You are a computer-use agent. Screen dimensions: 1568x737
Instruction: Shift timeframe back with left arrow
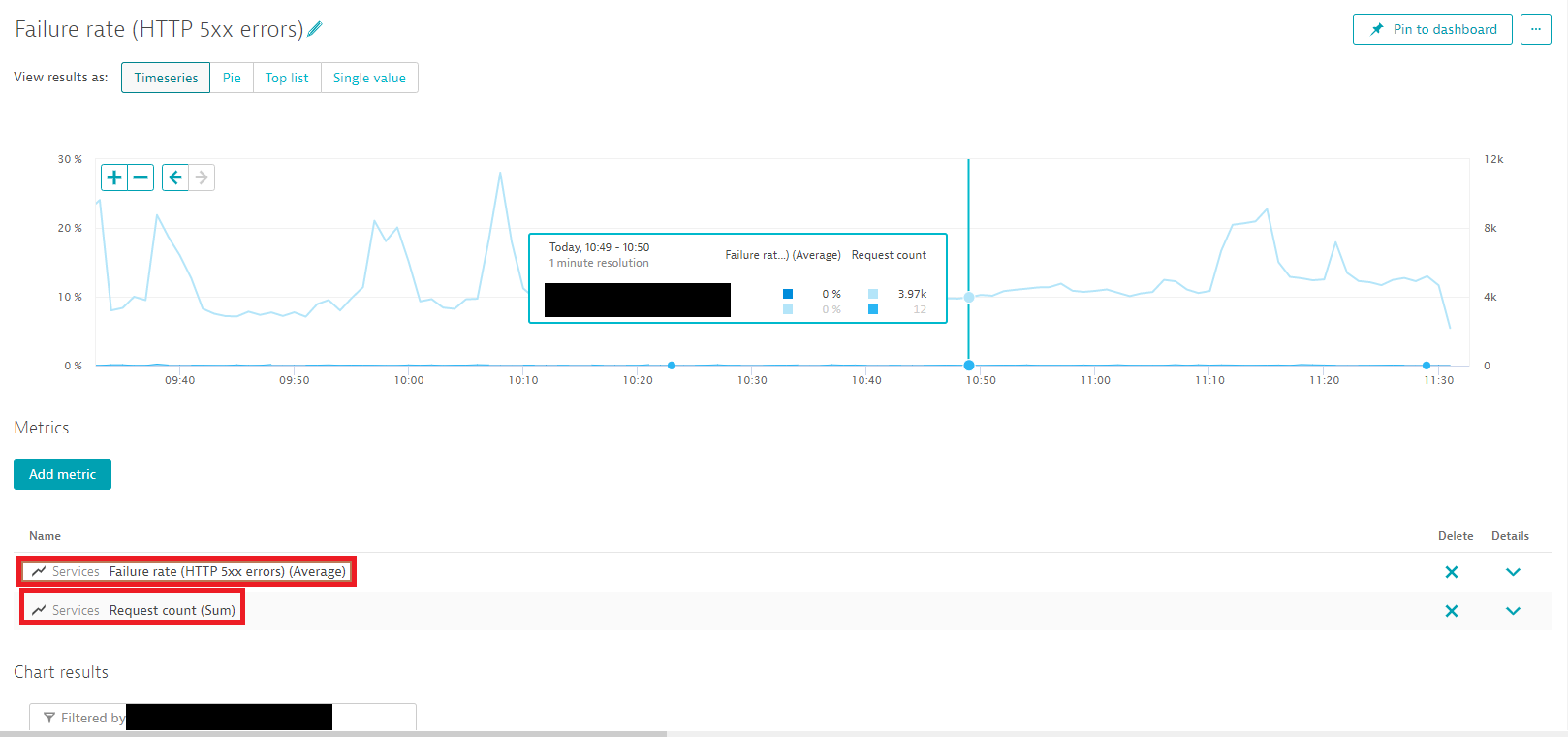(x=175, y=177)
